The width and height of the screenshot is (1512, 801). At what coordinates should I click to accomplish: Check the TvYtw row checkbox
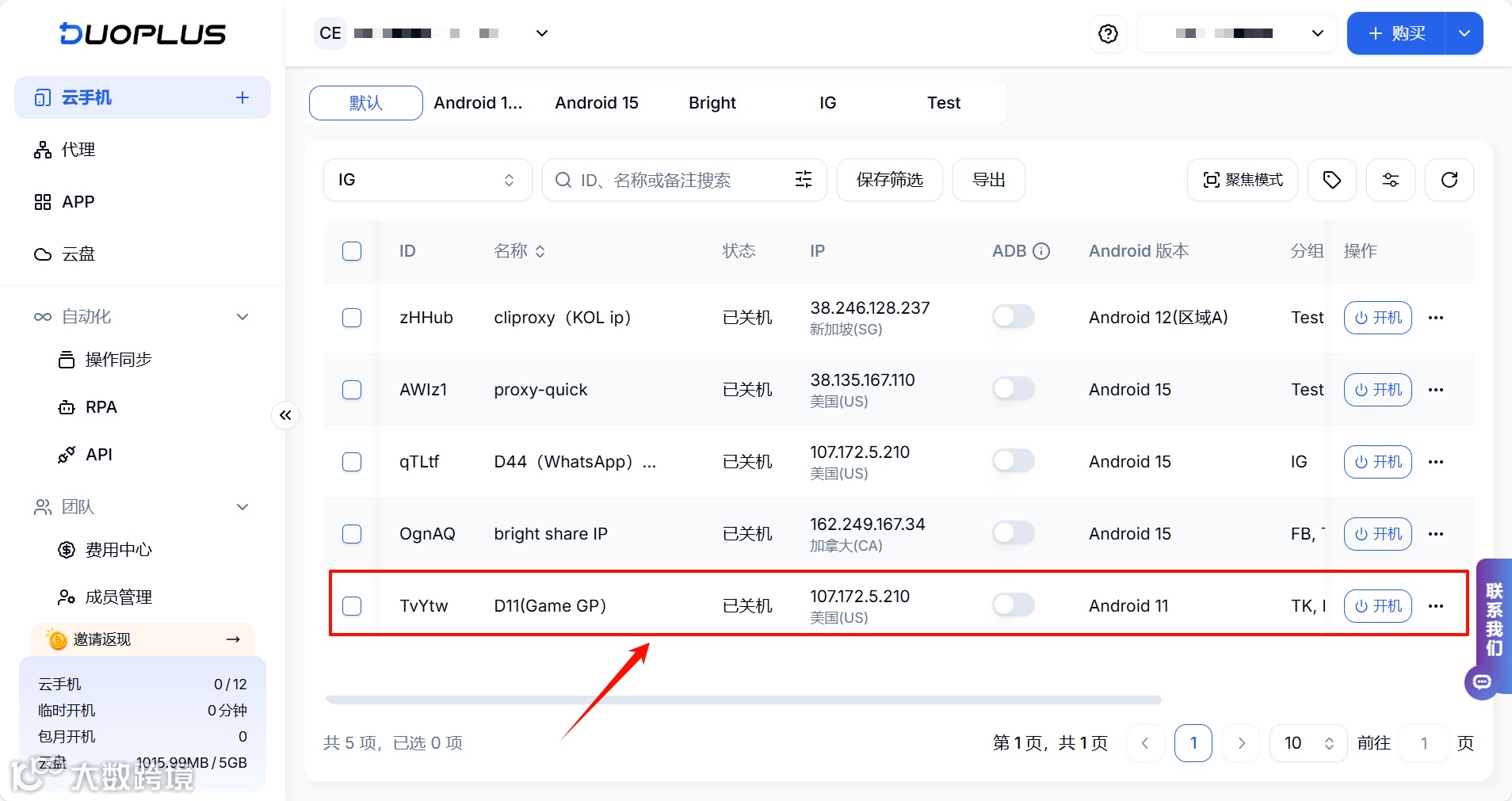point(352,606)
